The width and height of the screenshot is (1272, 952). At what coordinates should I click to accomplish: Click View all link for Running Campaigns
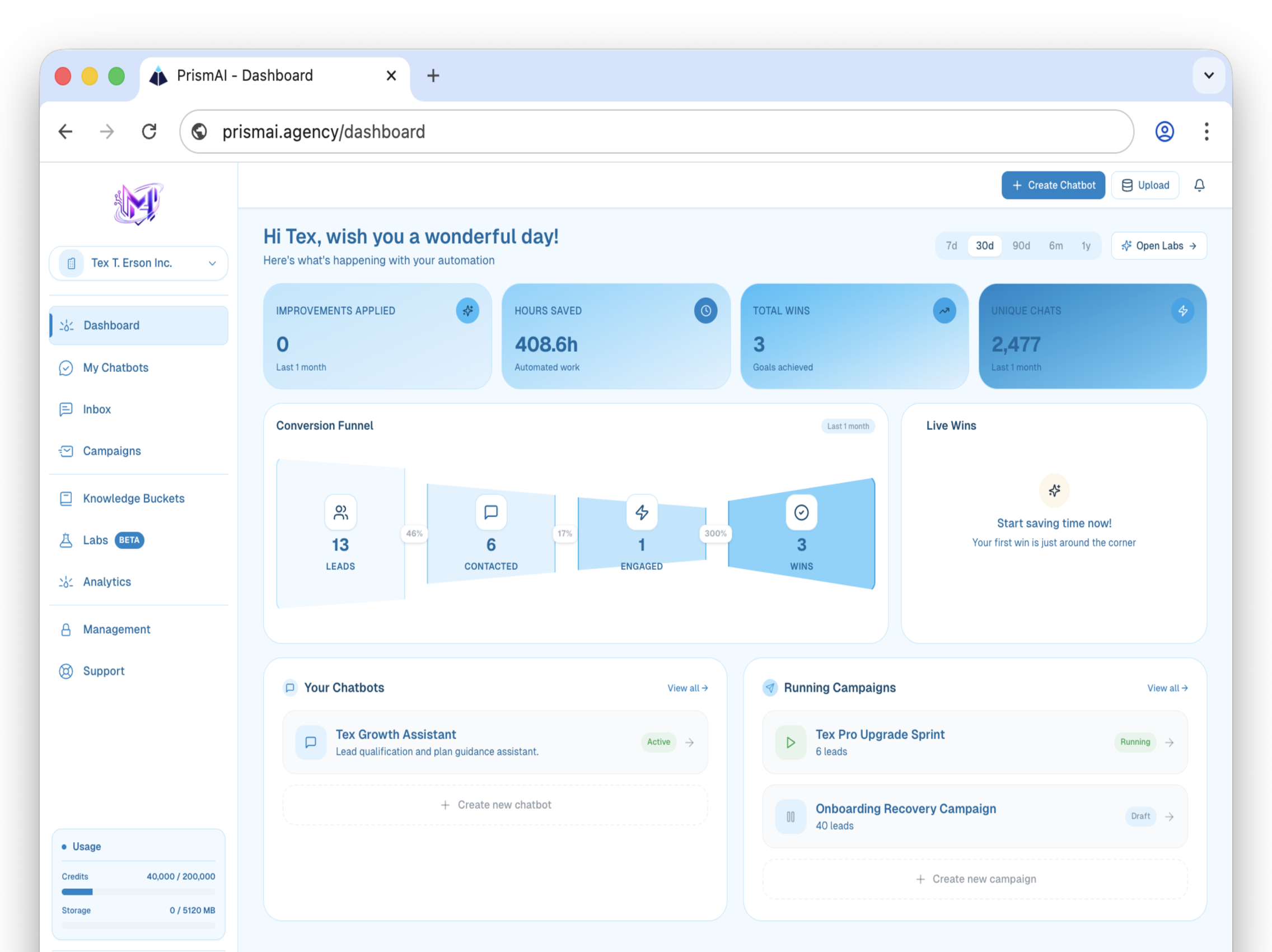coord(1167,688)
